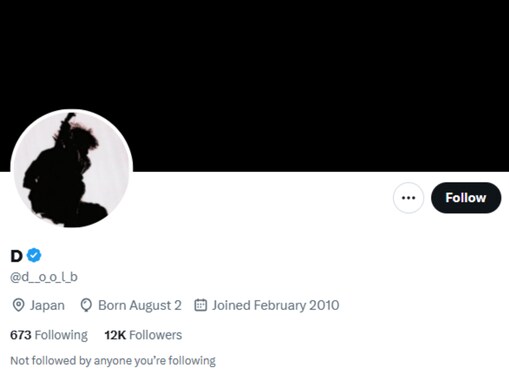Click the blue verified checkmark badge

(x=34, y=255)
